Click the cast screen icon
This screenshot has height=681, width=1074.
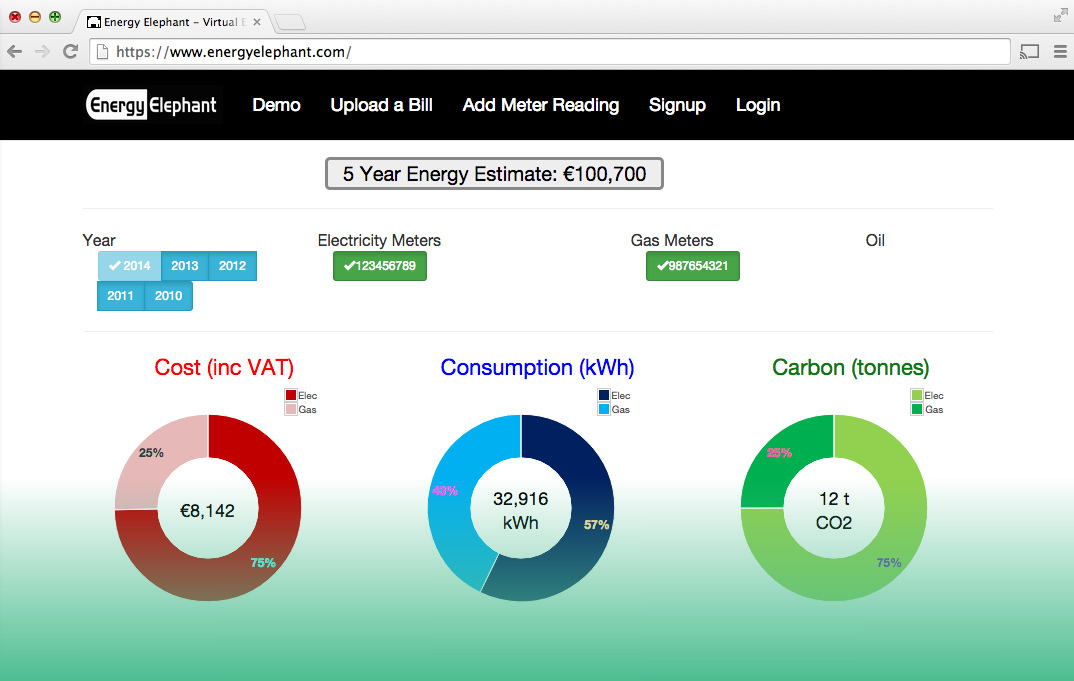click(1029, 52)
